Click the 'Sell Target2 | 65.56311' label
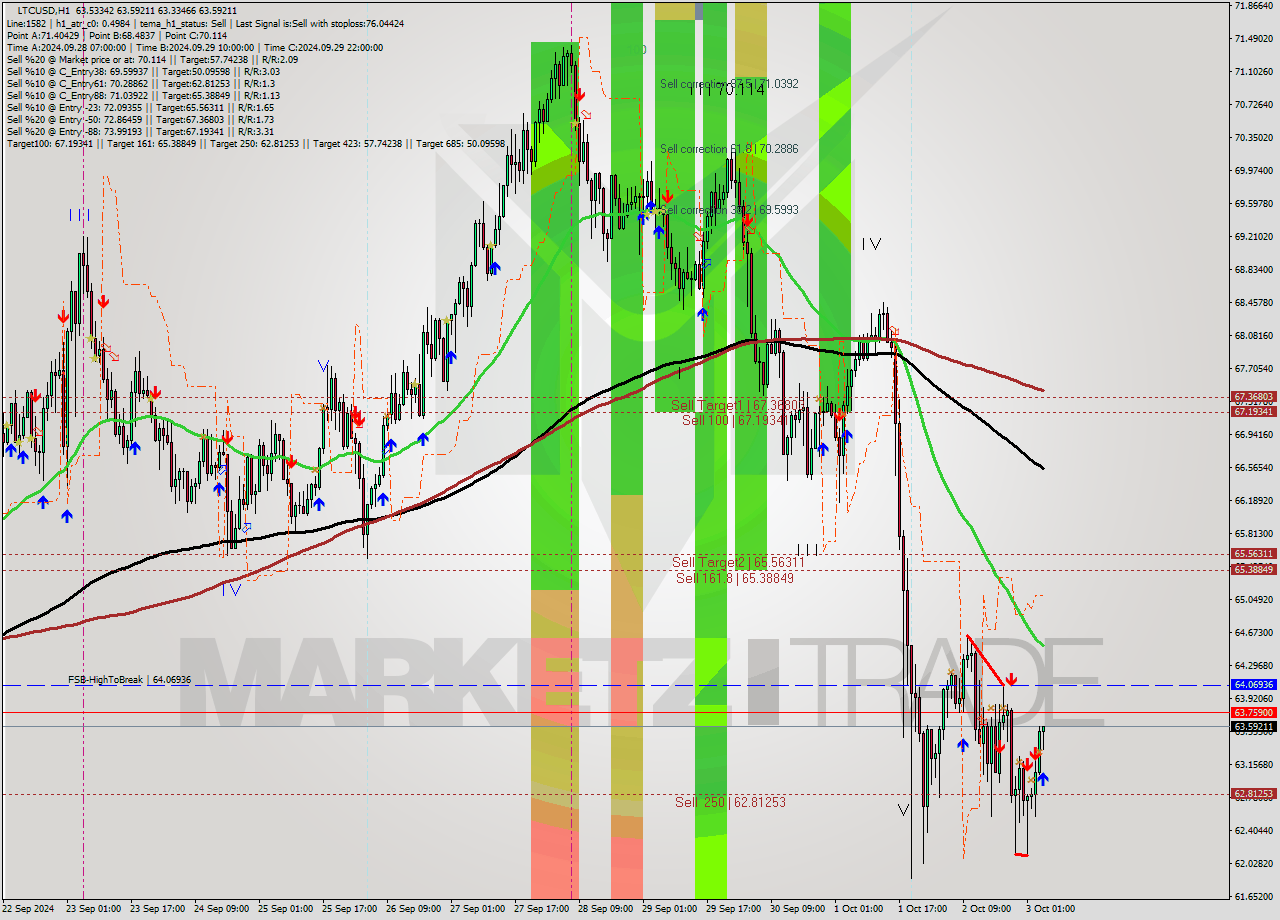The width and height of the screenshot is (1280, 920). click(738, 563)
